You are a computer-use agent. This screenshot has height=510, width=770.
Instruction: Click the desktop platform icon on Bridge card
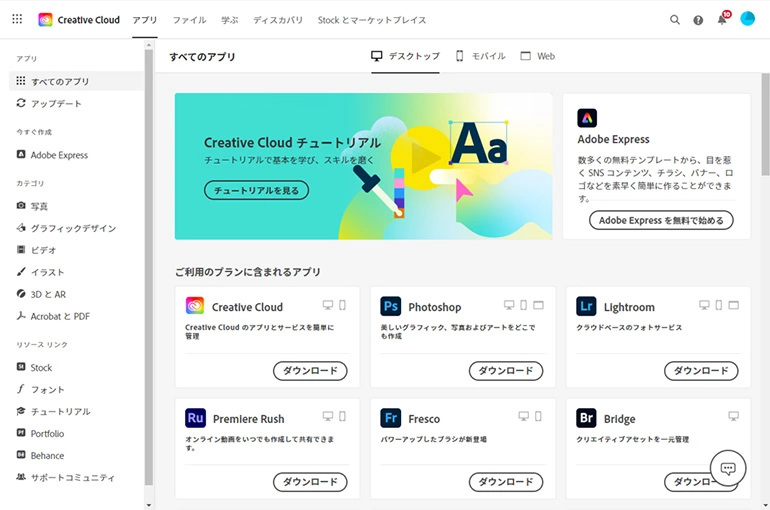[x=733, y=416]
